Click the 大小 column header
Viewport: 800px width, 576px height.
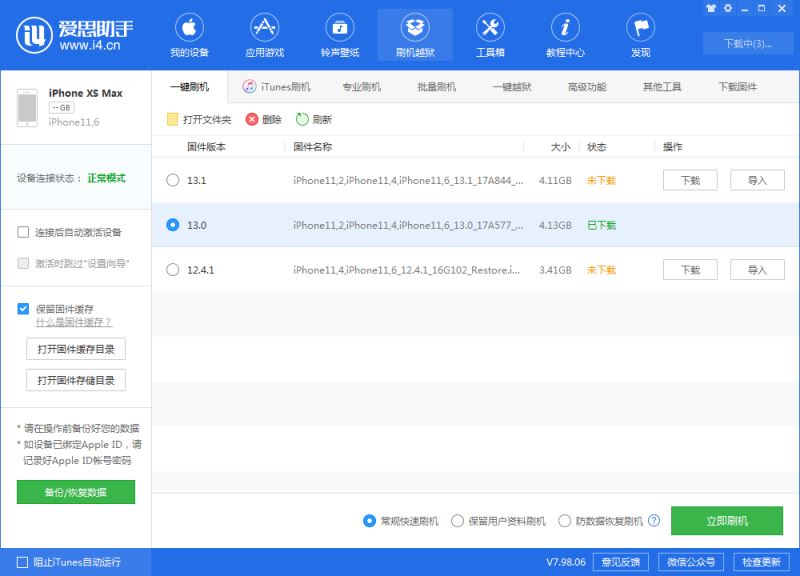tap(560, 147)
